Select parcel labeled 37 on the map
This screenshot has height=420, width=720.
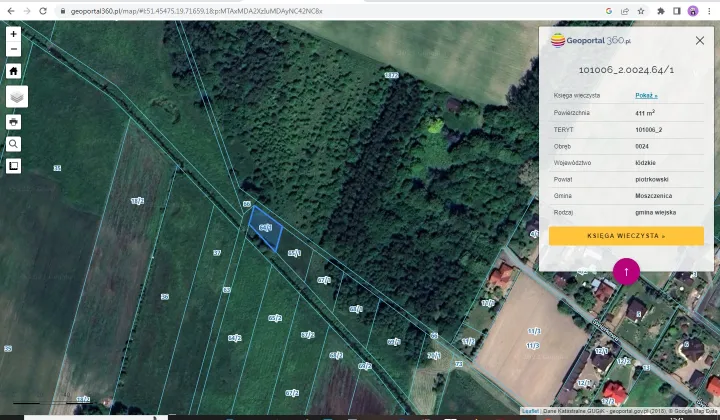pyautogui.click(x=217, y=253)
